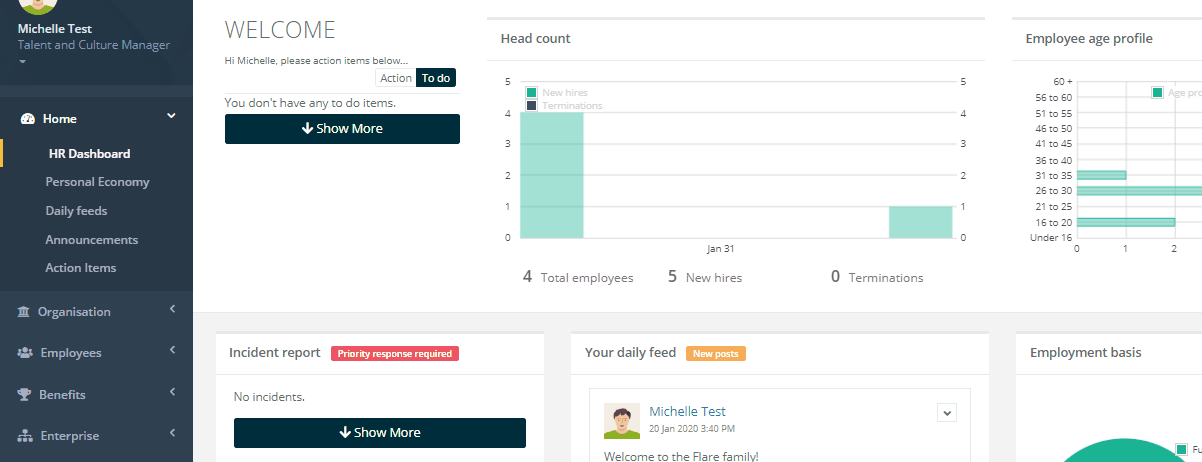Screen dimensions: 1202x462
Task: Expand the Organisation menu chevron
Action: tap(172, 309)
